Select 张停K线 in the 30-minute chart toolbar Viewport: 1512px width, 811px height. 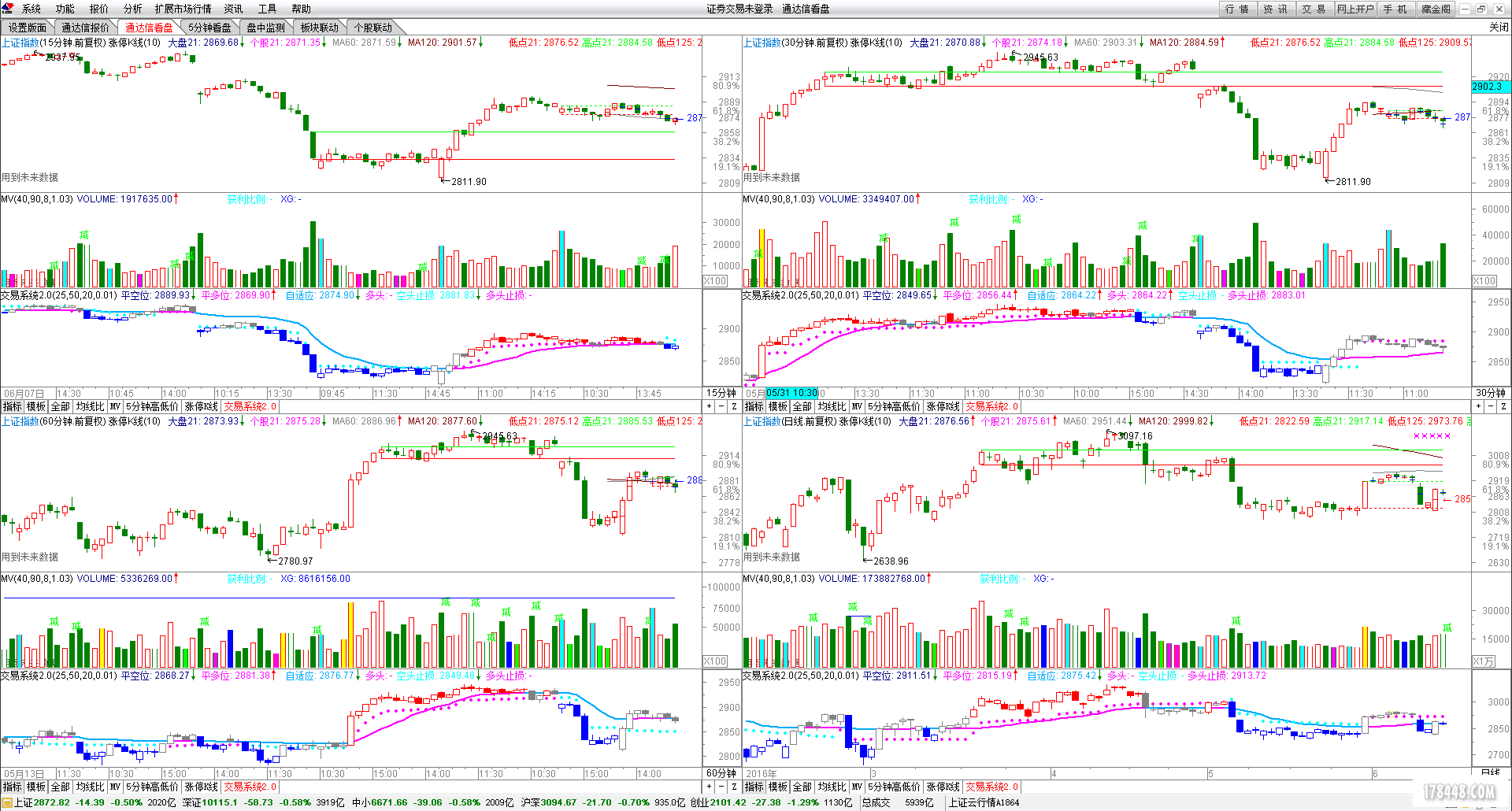tap(943, 406)
